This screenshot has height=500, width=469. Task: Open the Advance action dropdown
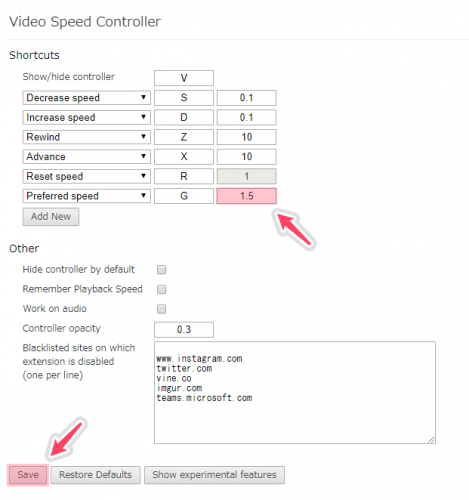[86, 157]
